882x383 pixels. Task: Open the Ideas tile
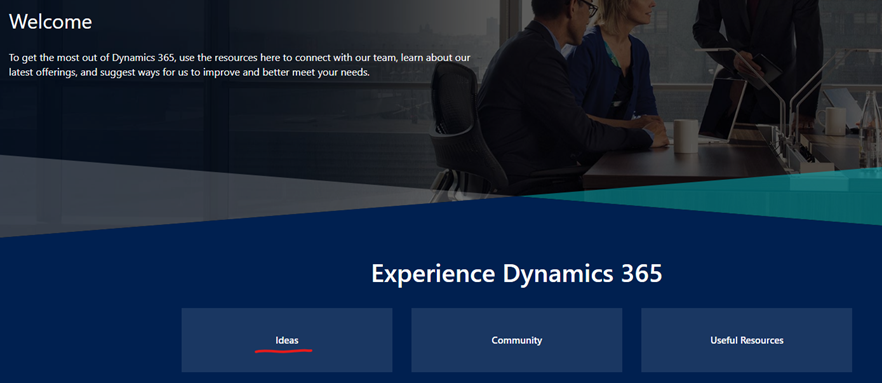[287, 340]
